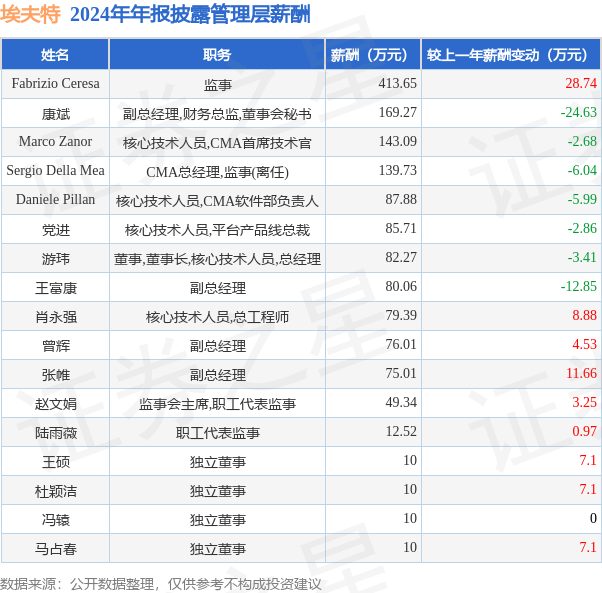The height and width of the screenshot is (593, 602).
Task: Click CMA总经理,监事(离任) position cell
Action: pos(217,172)
